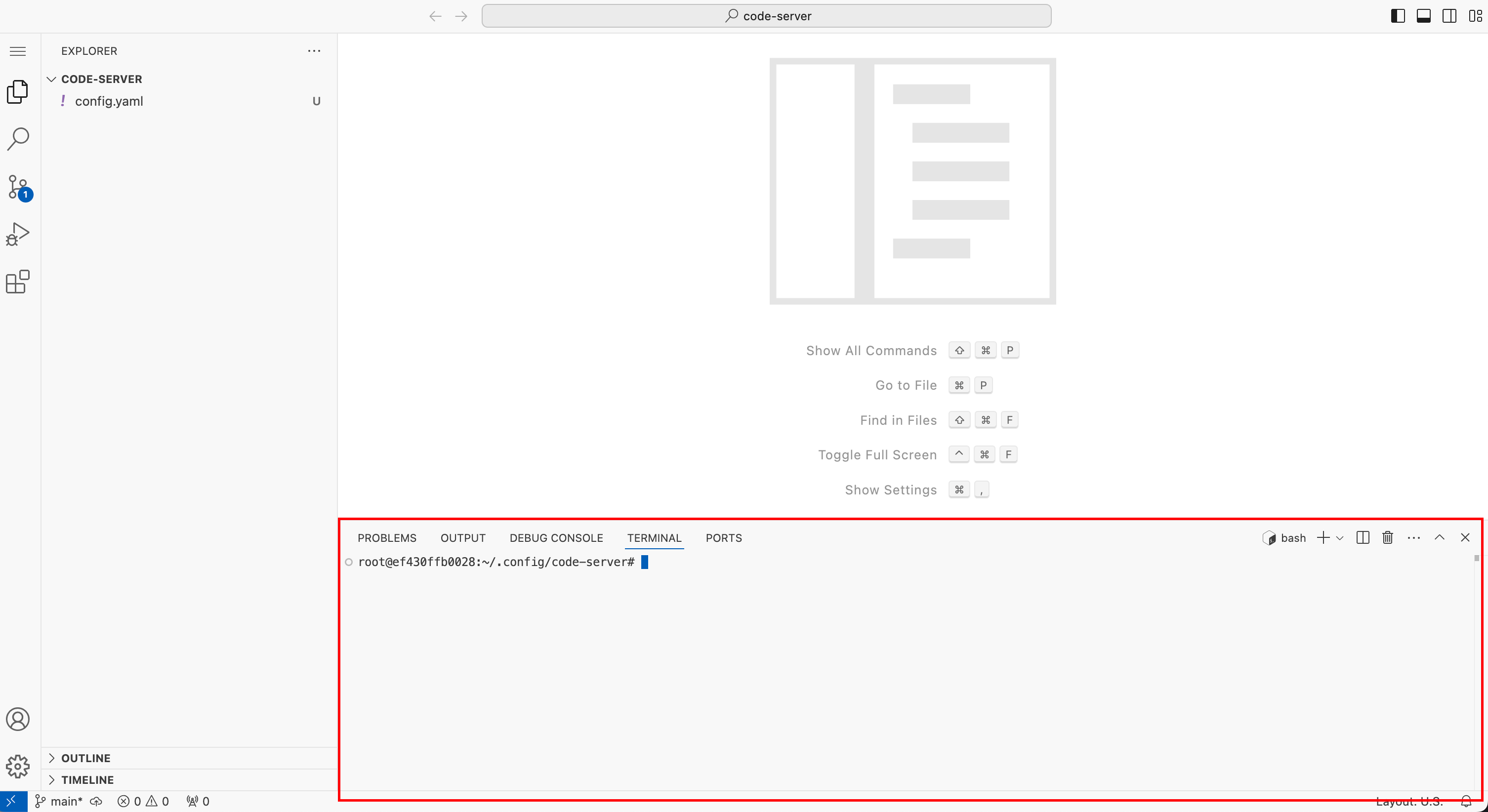Open the Source Control view

tap(19, 187)
